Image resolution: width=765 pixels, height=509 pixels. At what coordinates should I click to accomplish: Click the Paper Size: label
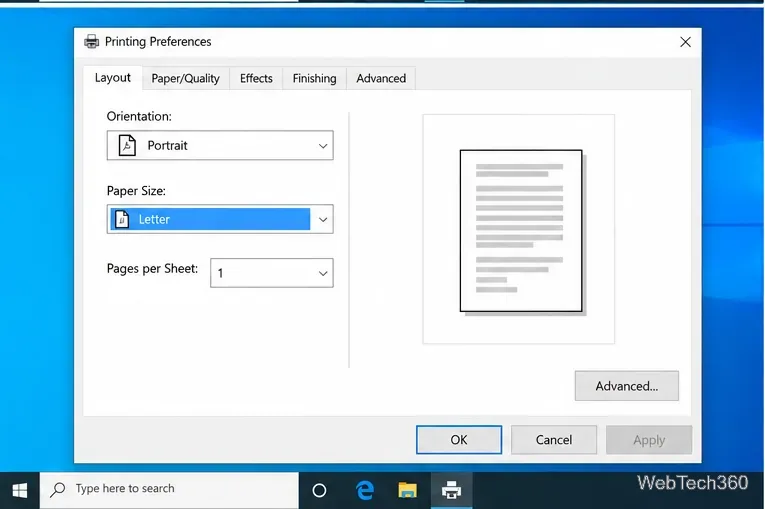(136, 191)
